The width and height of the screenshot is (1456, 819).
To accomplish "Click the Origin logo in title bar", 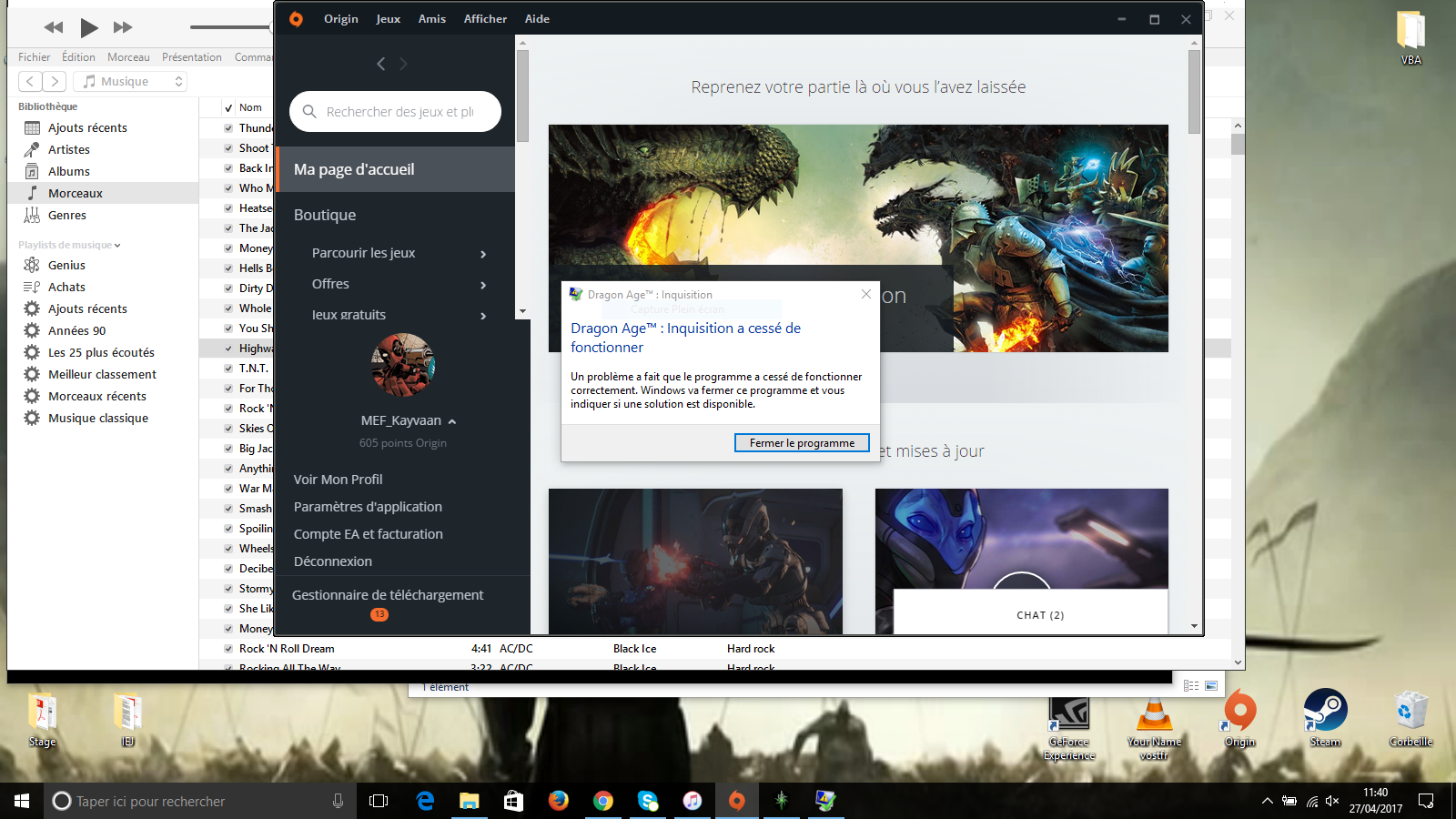I will coord(296,19).
